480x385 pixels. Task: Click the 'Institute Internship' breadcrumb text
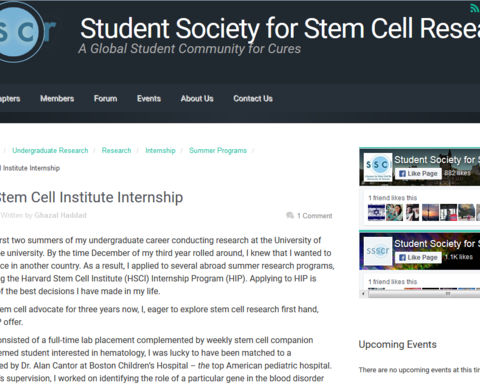(x=30, y=168)
